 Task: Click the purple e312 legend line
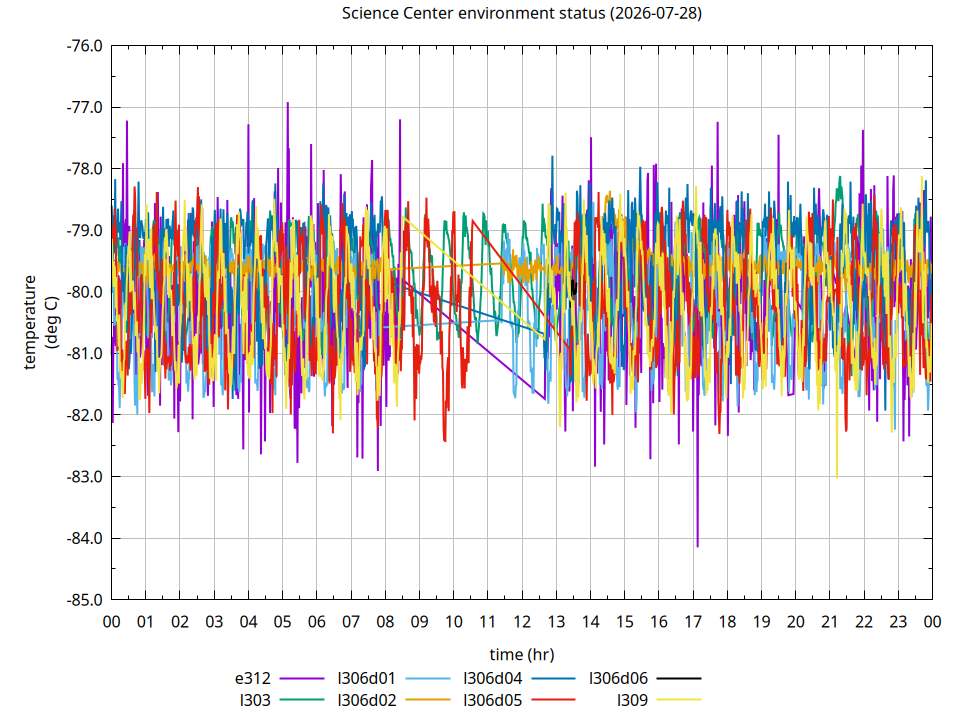(x=302, y=678)
